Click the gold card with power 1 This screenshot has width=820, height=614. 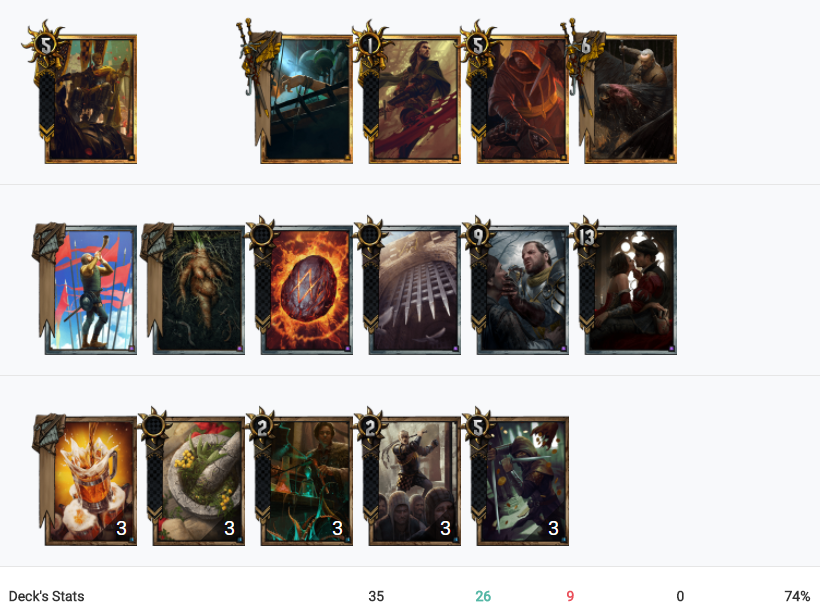(x=415, y=99)
